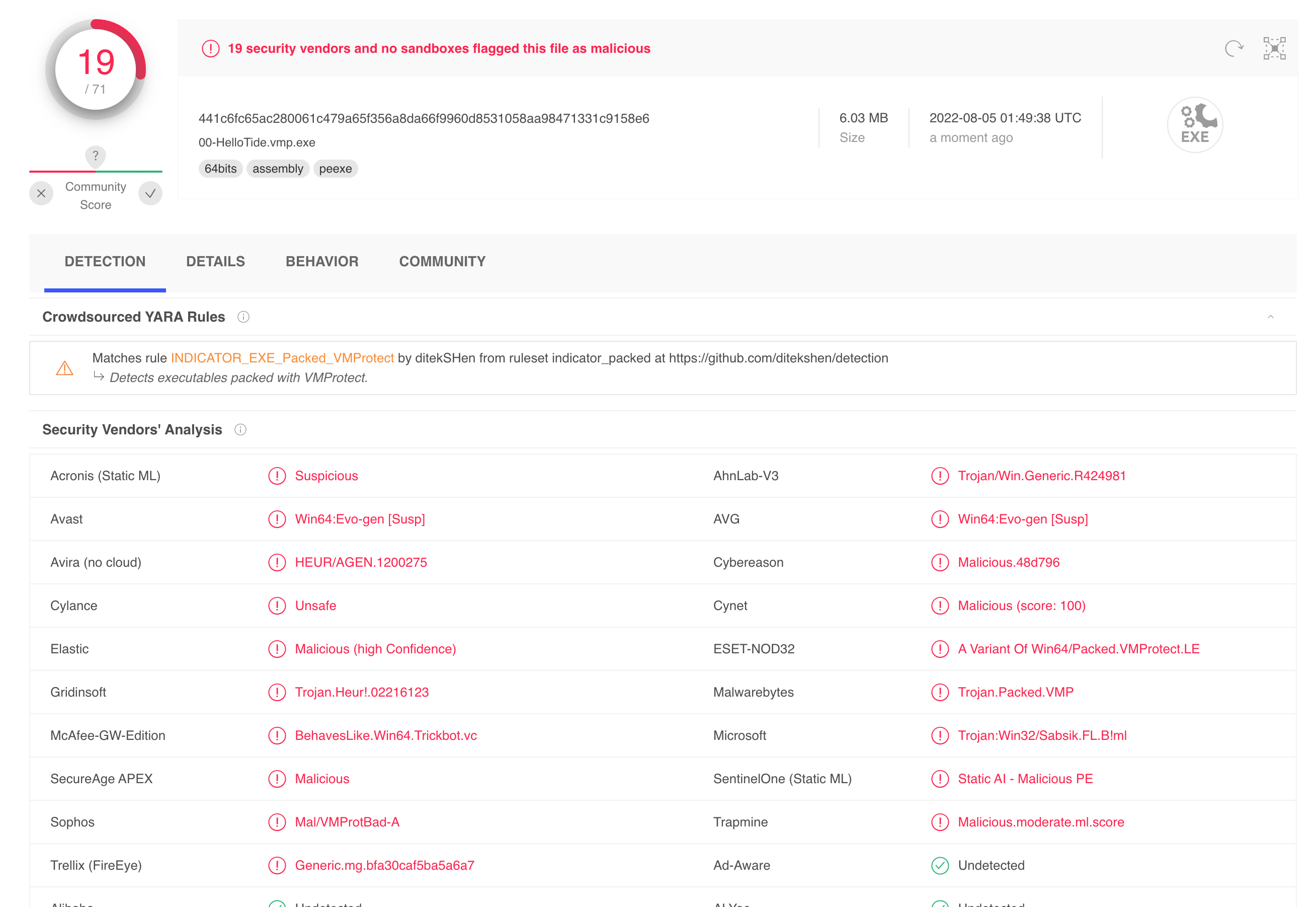This screenshot has height=907, width=1316.
Task: Vote file as malicious with X button
Action: [41, 194]
